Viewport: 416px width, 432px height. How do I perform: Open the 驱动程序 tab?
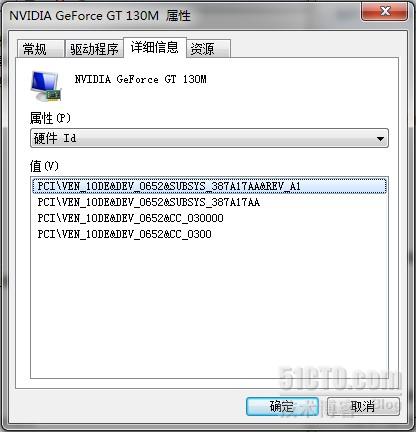[94, 49]
